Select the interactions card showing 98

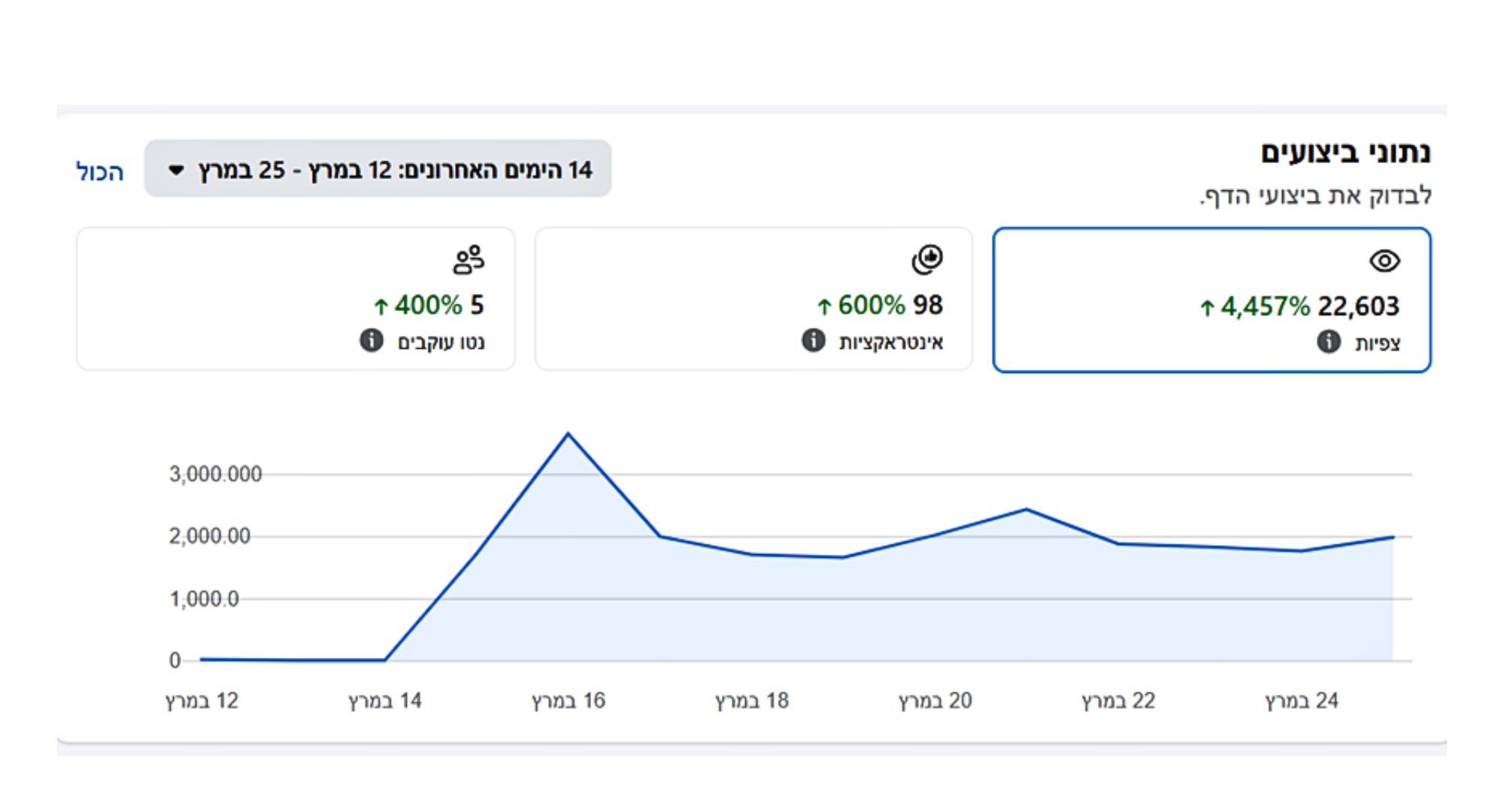753,299
